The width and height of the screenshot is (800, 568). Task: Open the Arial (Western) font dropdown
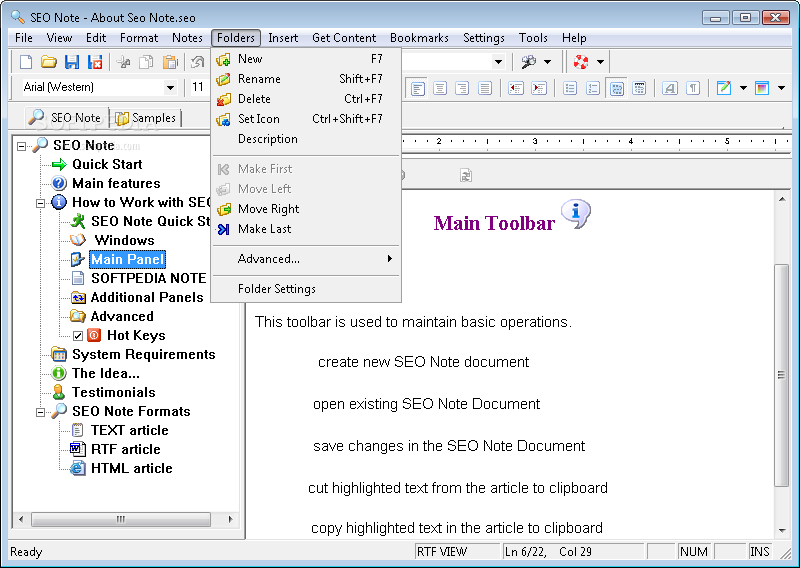(x=170, y=88)
